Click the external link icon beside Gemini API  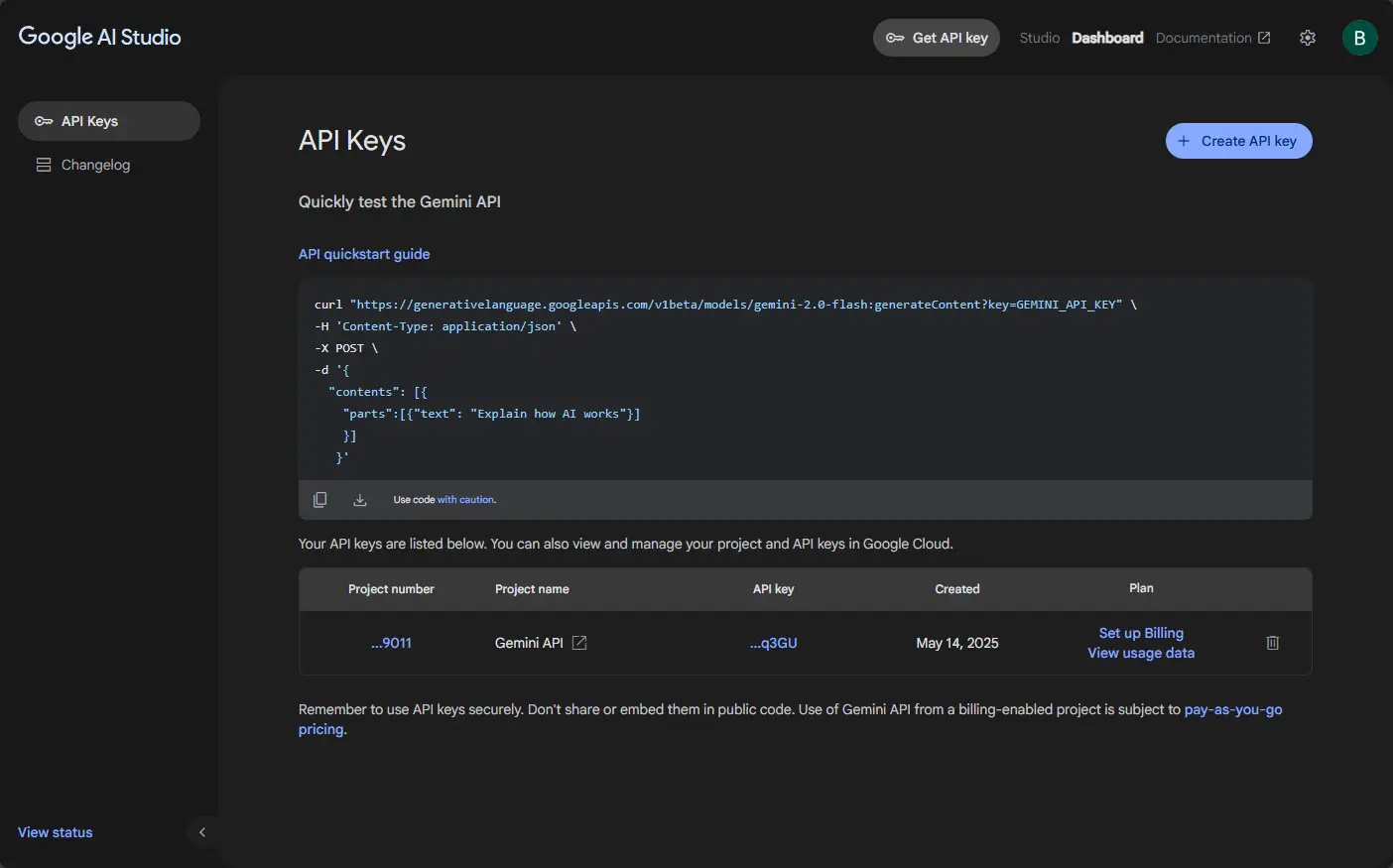click(579, 643)
